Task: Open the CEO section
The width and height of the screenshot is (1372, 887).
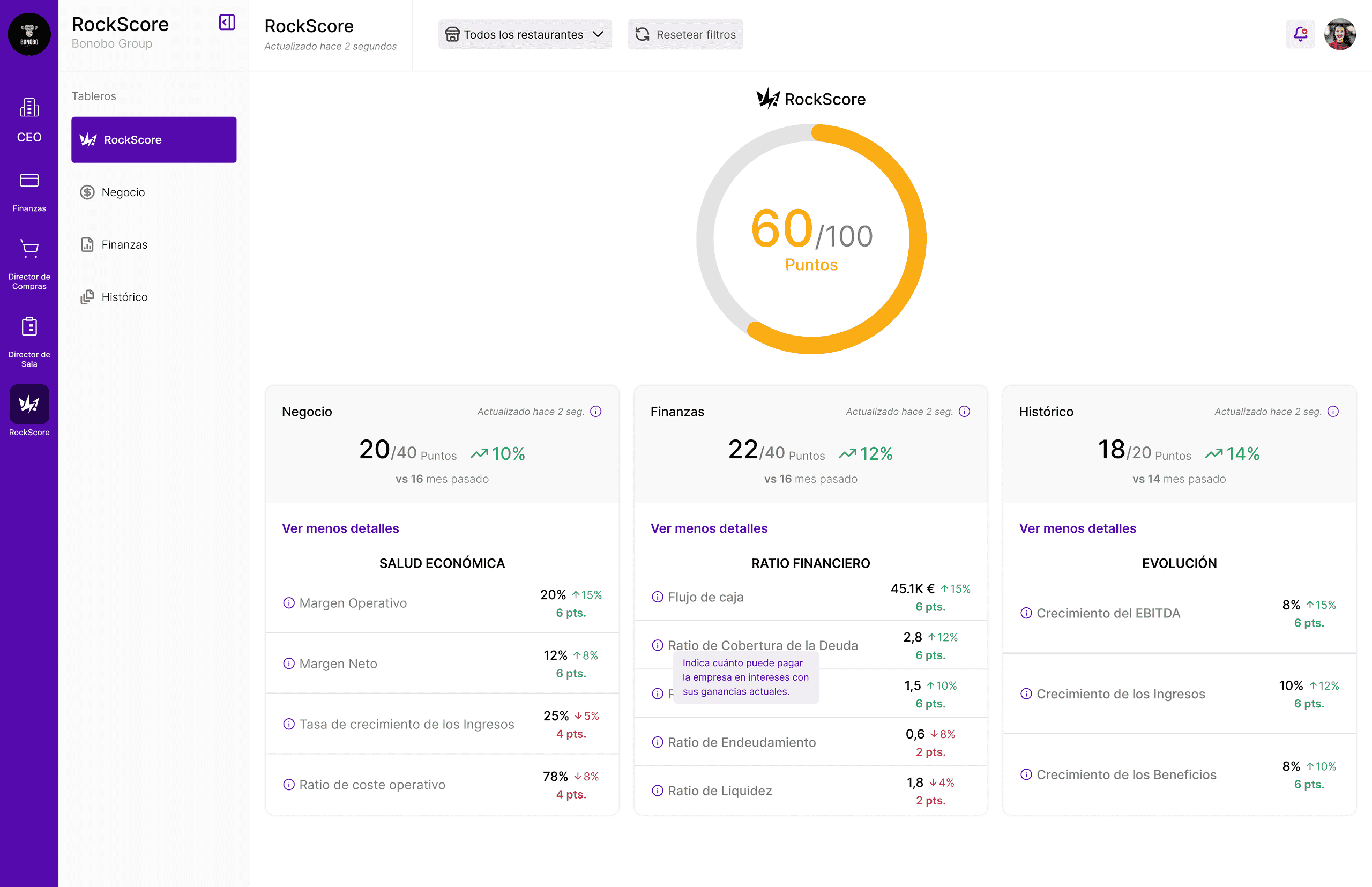Action: pyautogui.click(x=29, y=121)
